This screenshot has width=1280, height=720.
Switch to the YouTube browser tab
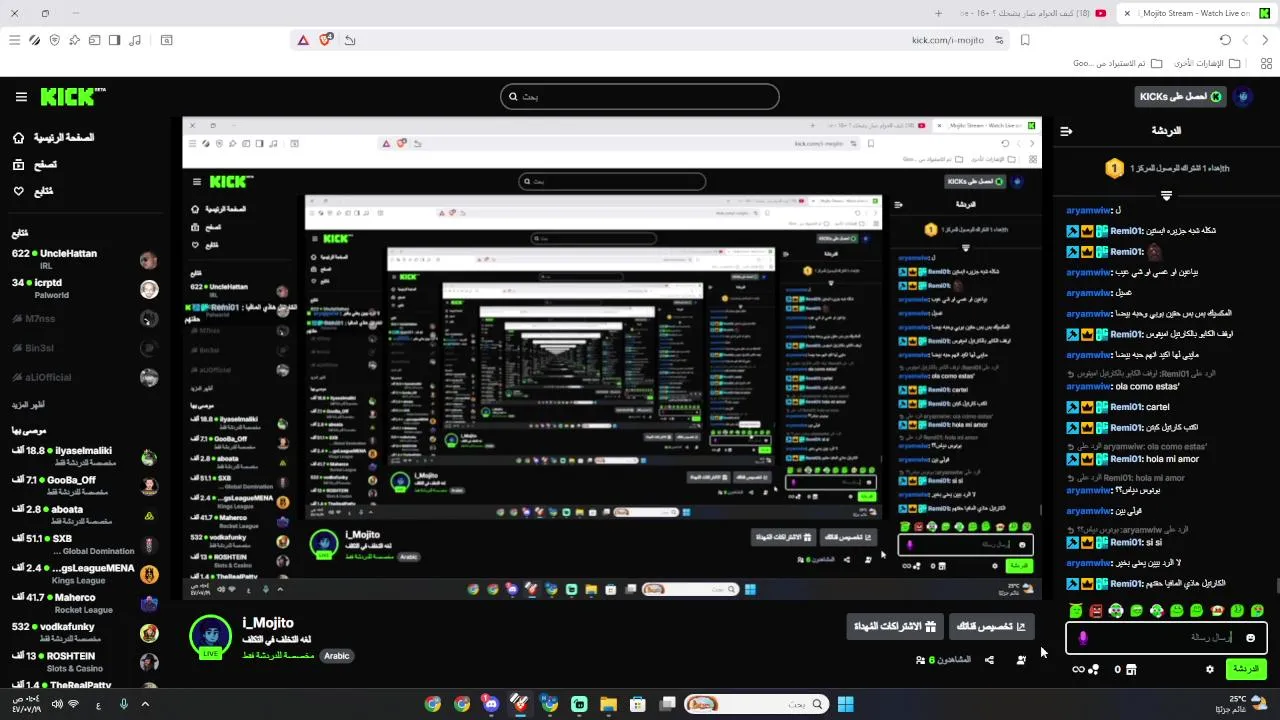click(x=1032, y=13)
